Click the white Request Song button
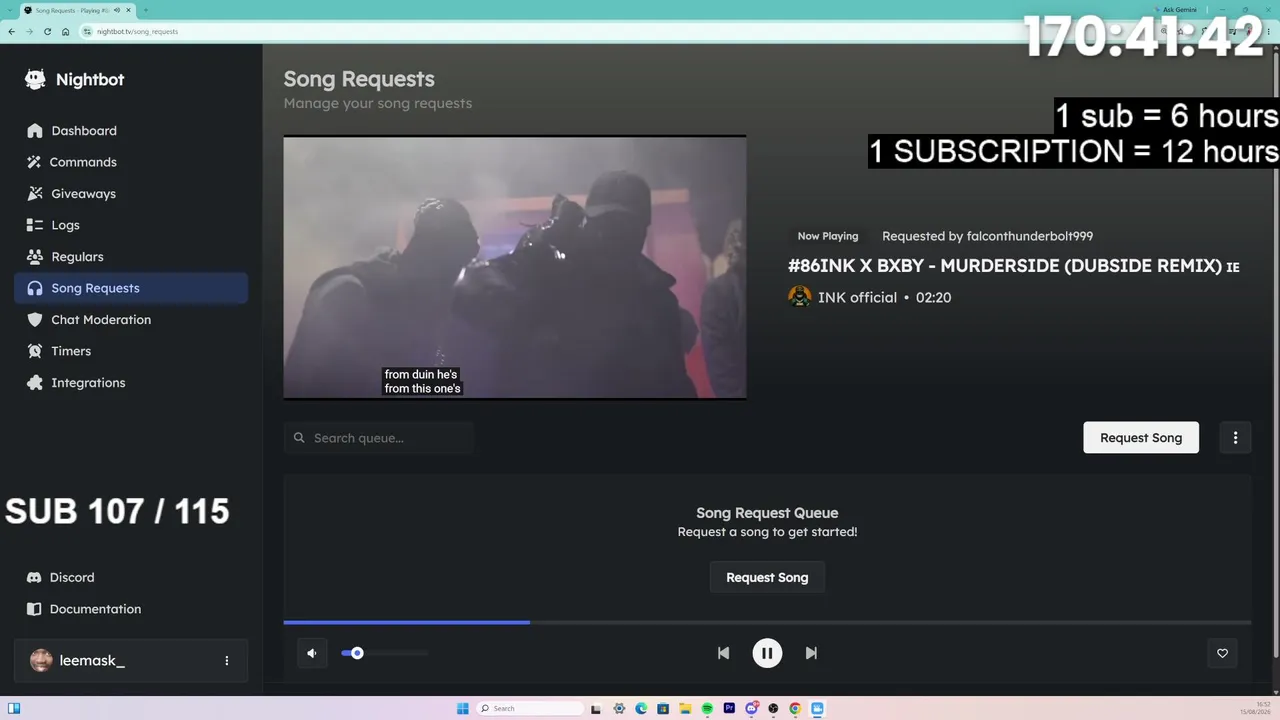 (x=1141, y=438)
